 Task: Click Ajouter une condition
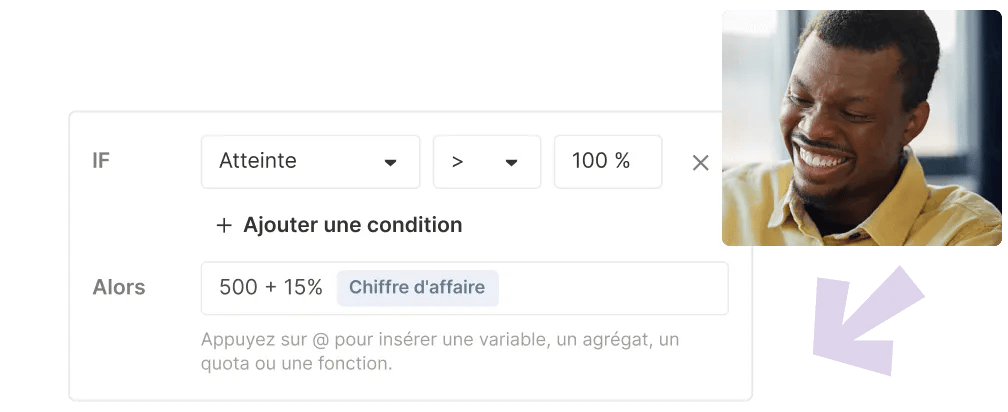(x=352, y=225)
